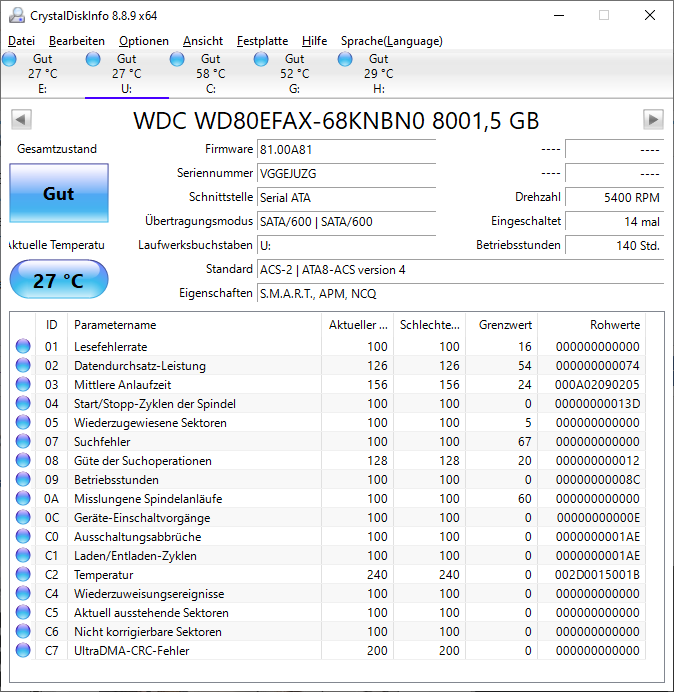Open the Optionen menu

point(144,41)
